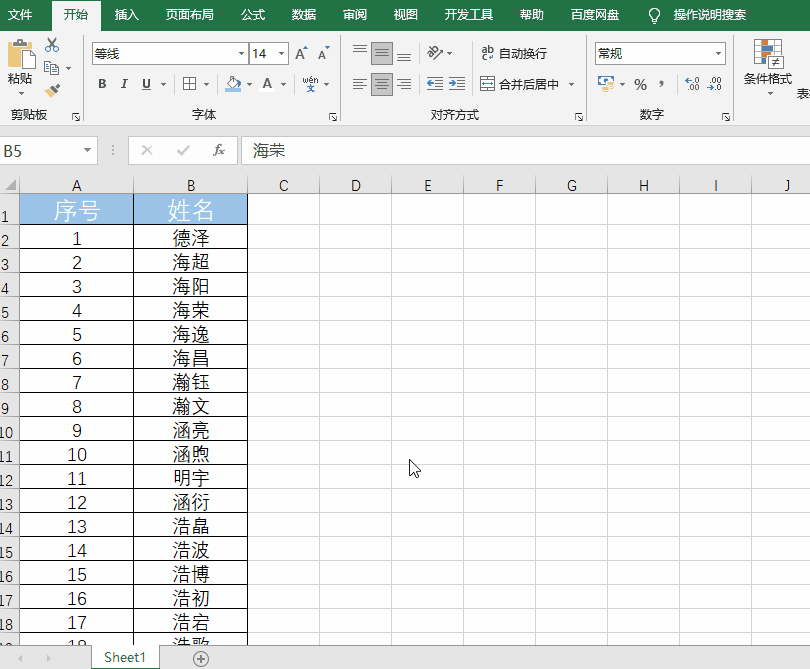The width and height of the screenshot is (810, 669).
Task: Open the 字体 group dialog launcher
Action: pyautogui.click(x=333, y=117)
